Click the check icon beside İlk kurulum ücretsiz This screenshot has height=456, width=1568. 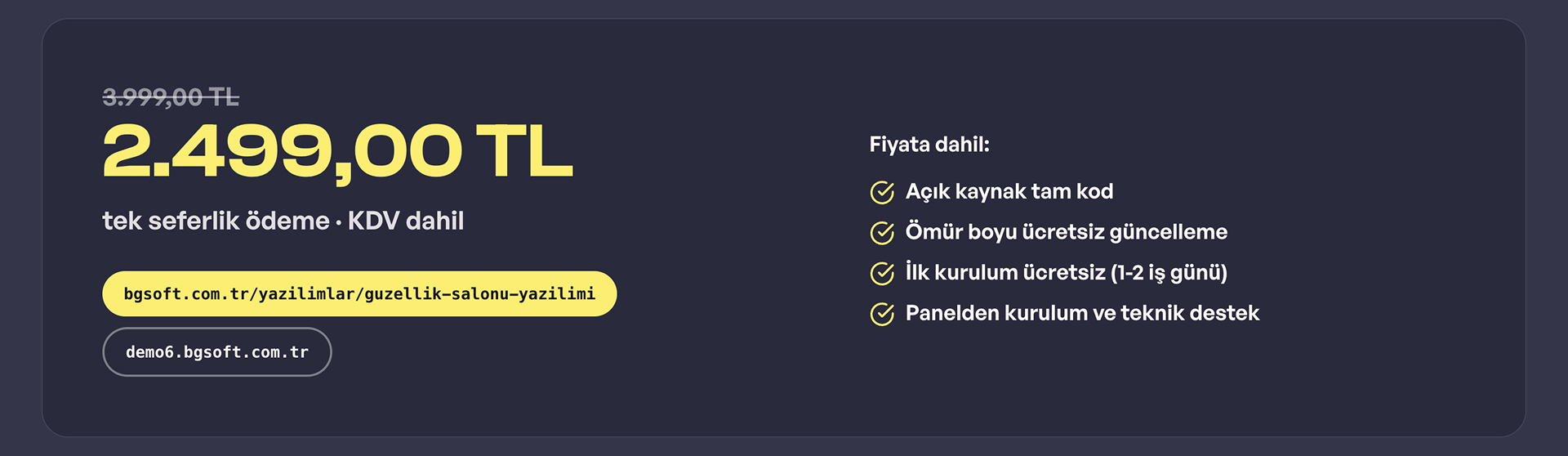(x=882, y=274)
